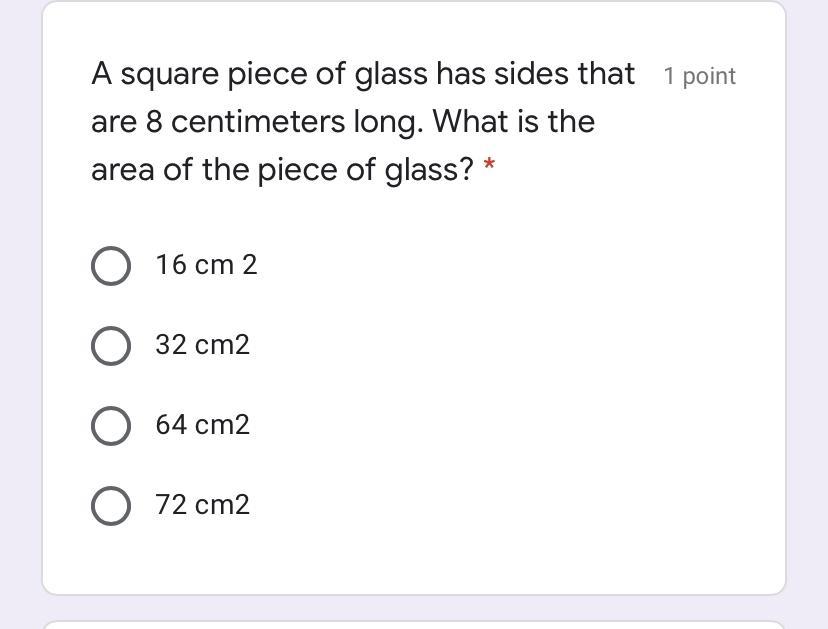Click the next question card at the bottom edge

[x=414, y=623]
